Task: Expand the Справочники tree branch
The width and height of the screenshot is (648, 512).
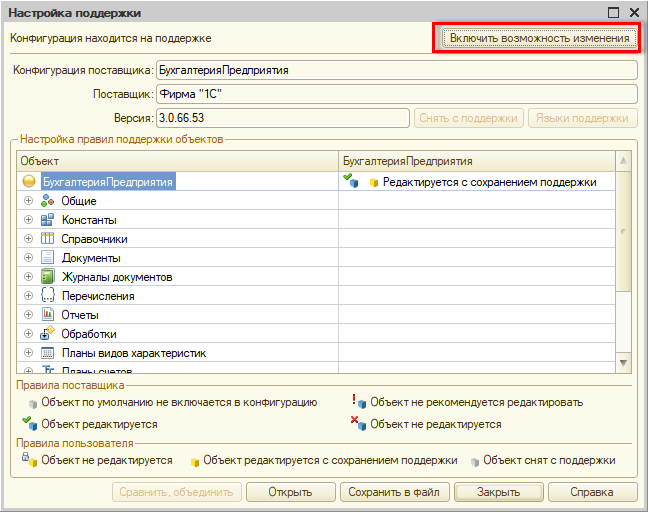Action: coord(28,239)
